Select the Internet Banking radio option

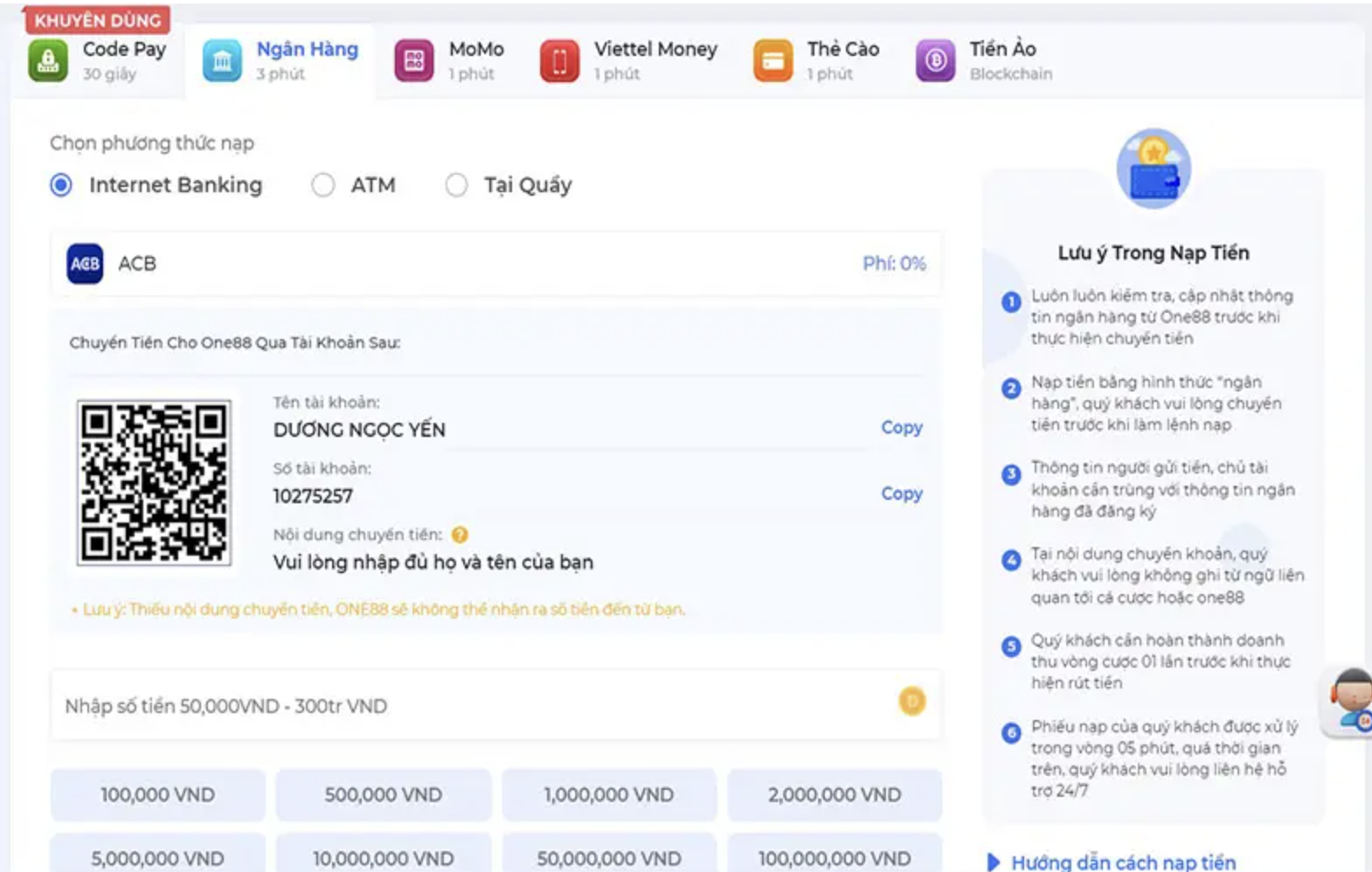click(61, 185)
